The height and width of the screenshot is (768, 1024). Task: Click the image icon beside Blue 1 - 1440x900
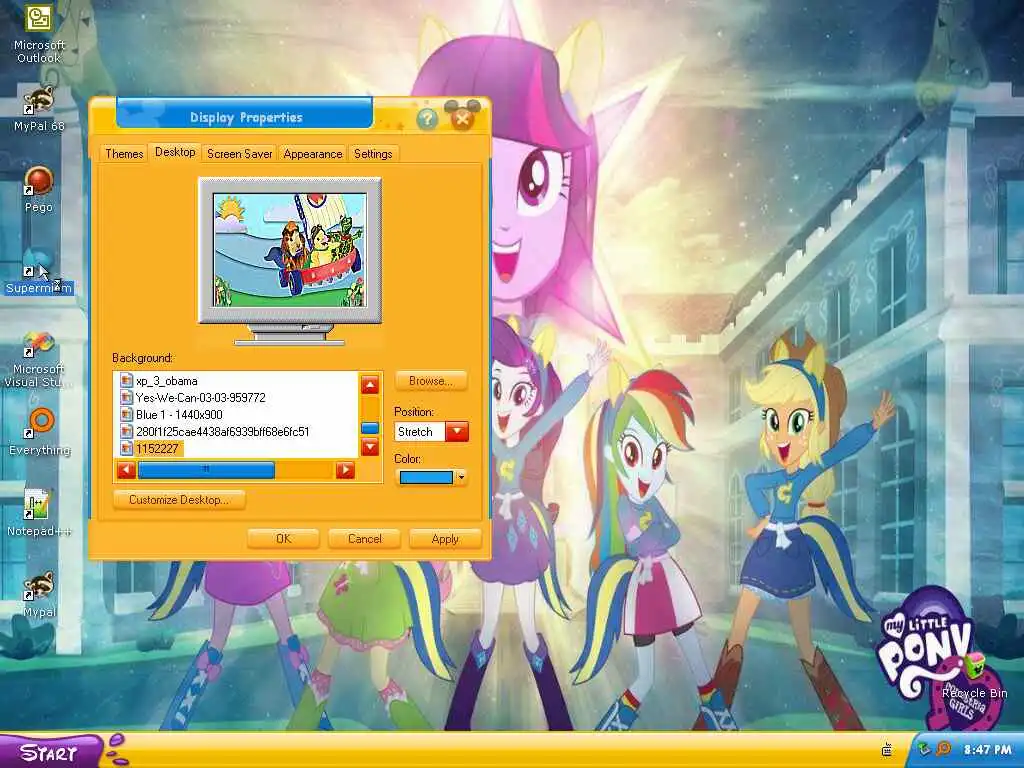pos(126,415)
